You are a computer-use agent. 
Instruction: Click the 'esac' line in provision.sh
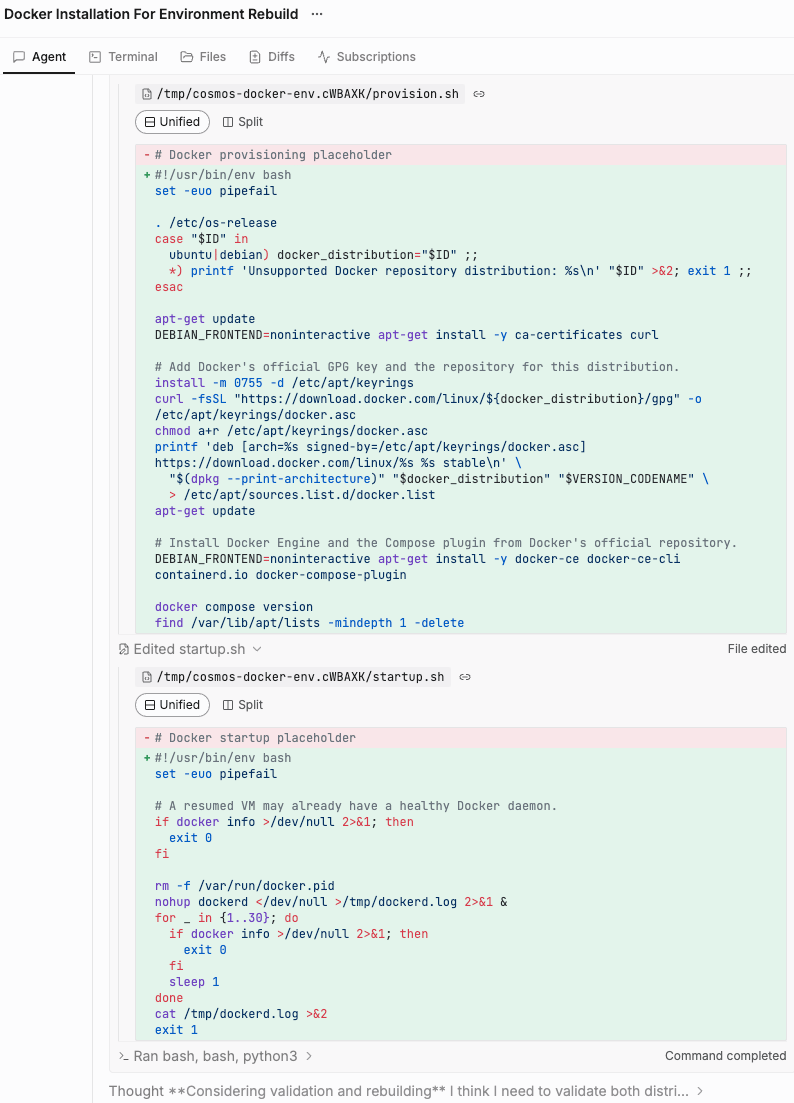click(169, 287)
